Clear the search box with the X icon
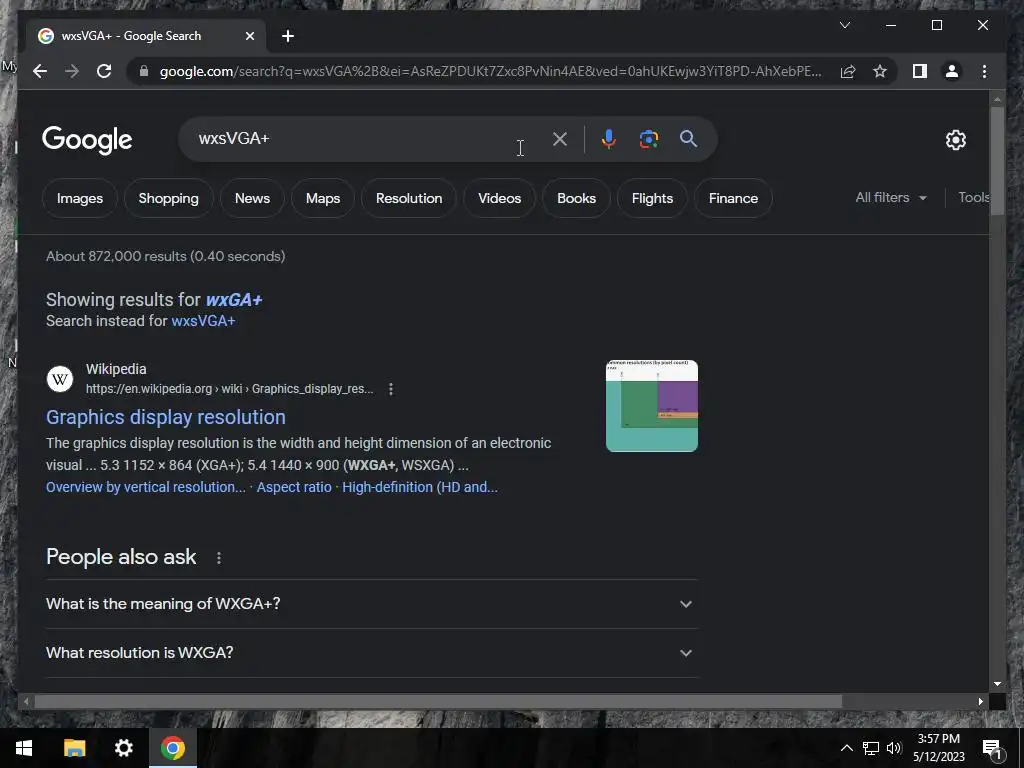This screenshot has height=768, width=1024. 560,138
